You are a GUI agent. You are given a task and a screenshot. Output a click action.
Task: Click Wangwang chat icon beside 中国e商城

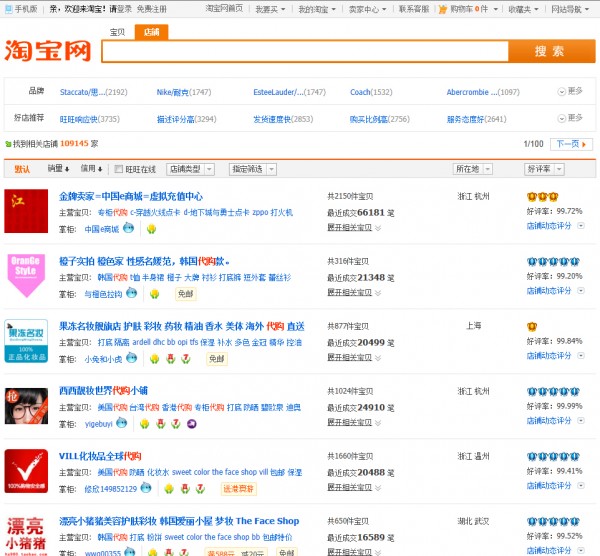click(129, 228)
